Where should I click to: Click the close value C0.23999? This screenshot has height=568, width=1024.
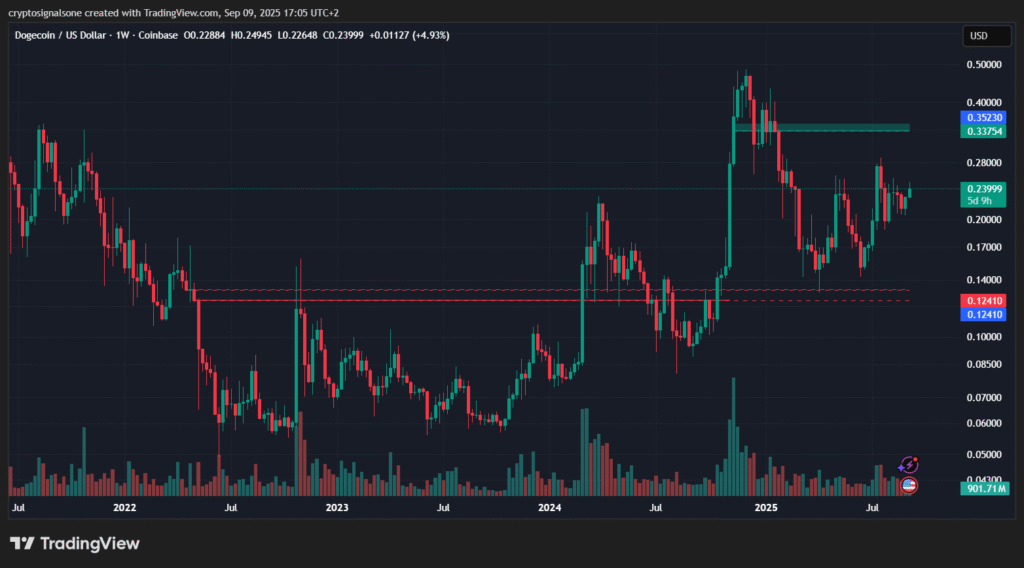(x=343, y=35)
